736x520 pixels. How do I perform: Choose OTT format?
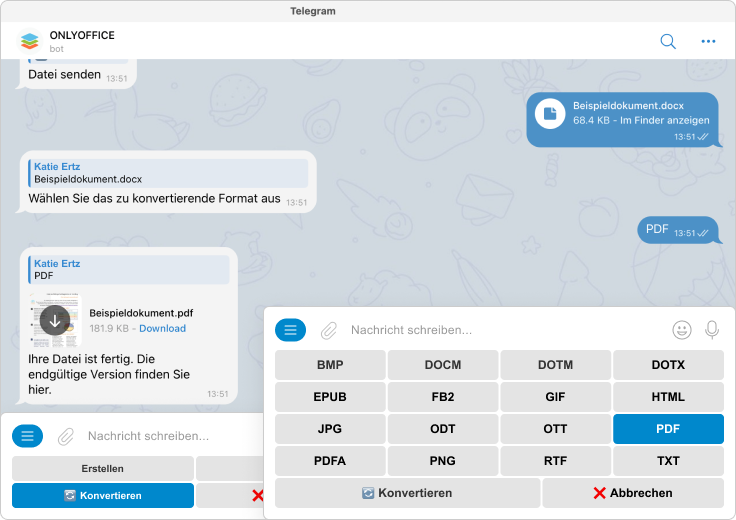point(555,428)
